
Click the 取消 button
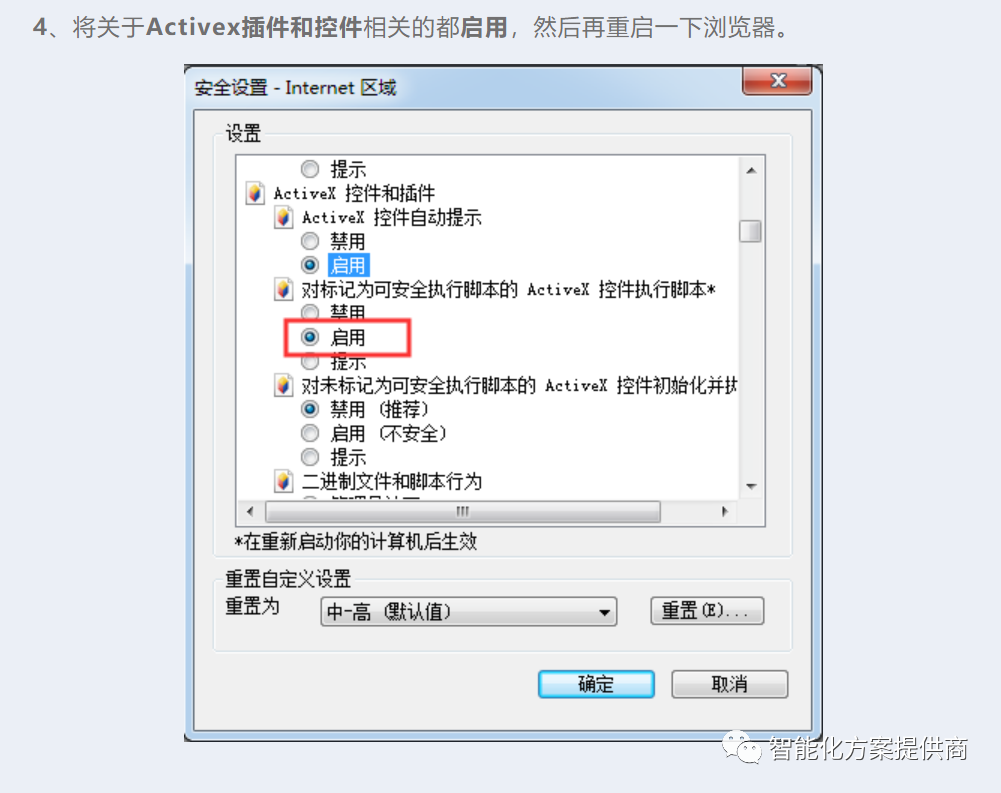(730, 684)
